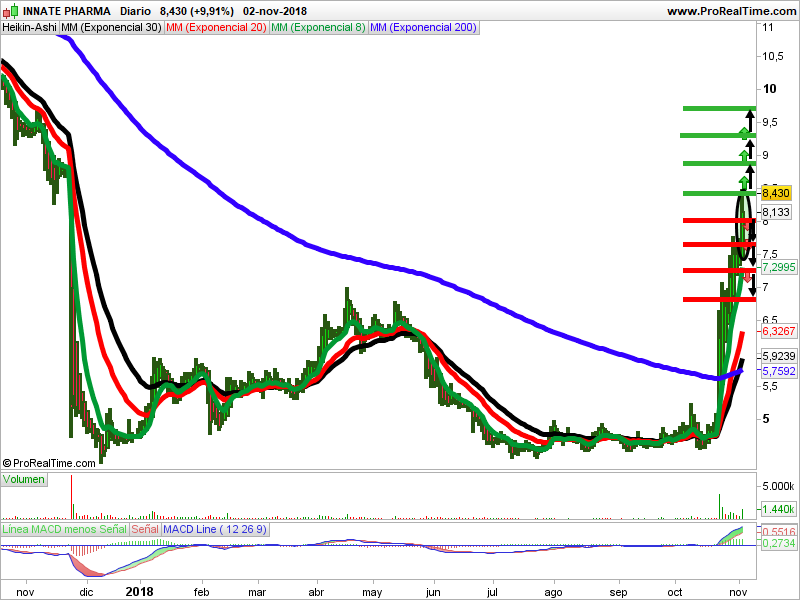Click the green MM (Exponencial 8) label

click(x=318, y=28)
